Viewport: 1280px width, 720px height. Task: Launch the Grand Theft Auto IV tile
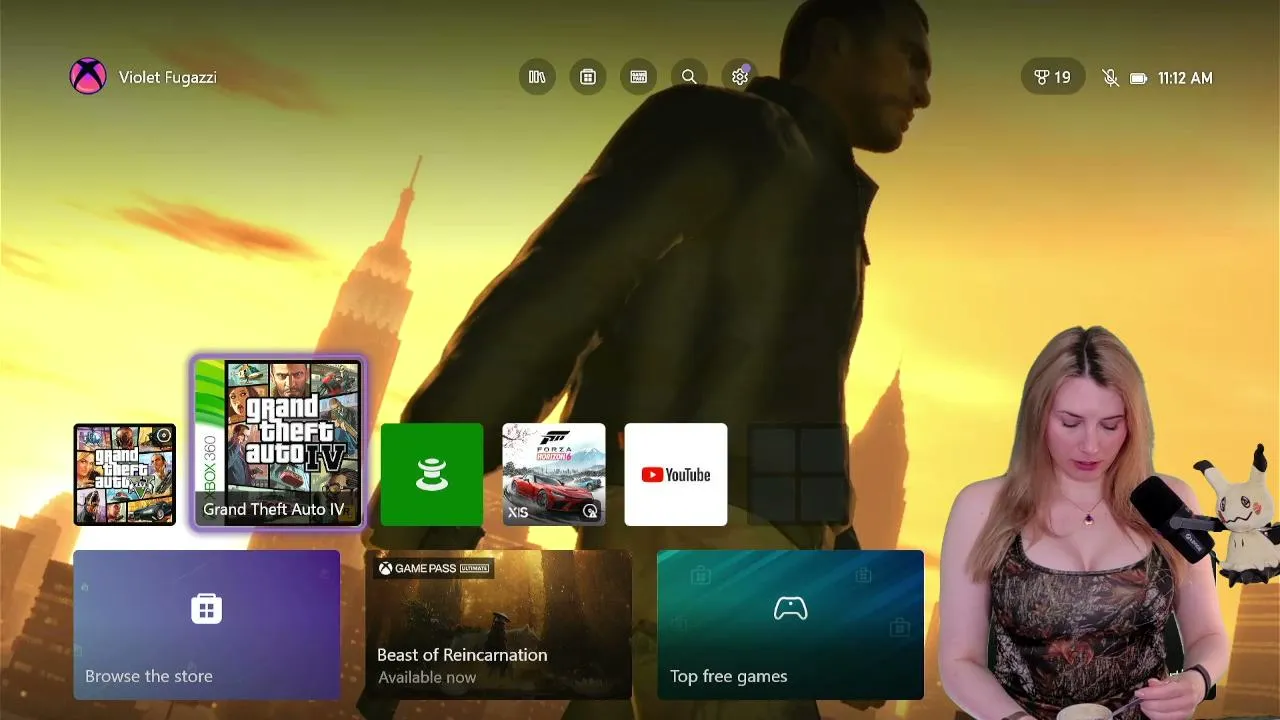click(278, 443)
